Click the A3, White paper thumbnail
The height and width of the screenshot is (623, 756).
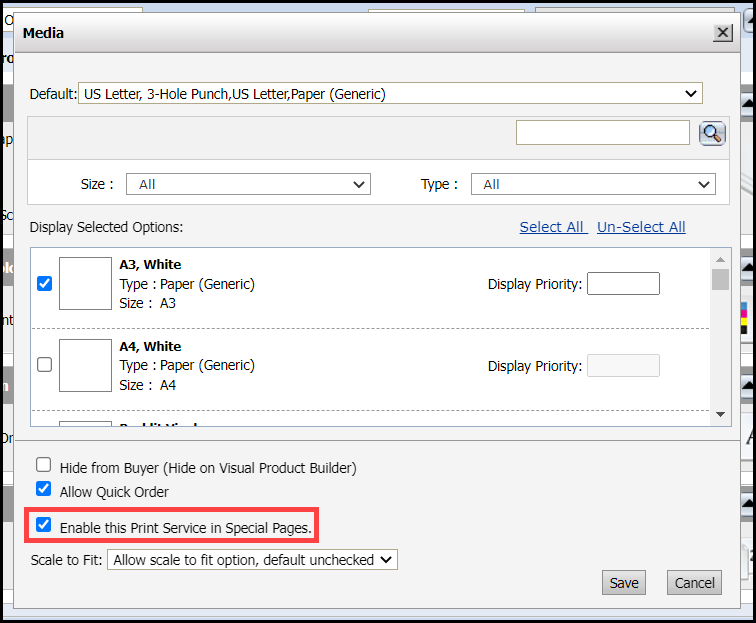coord(85,283)
